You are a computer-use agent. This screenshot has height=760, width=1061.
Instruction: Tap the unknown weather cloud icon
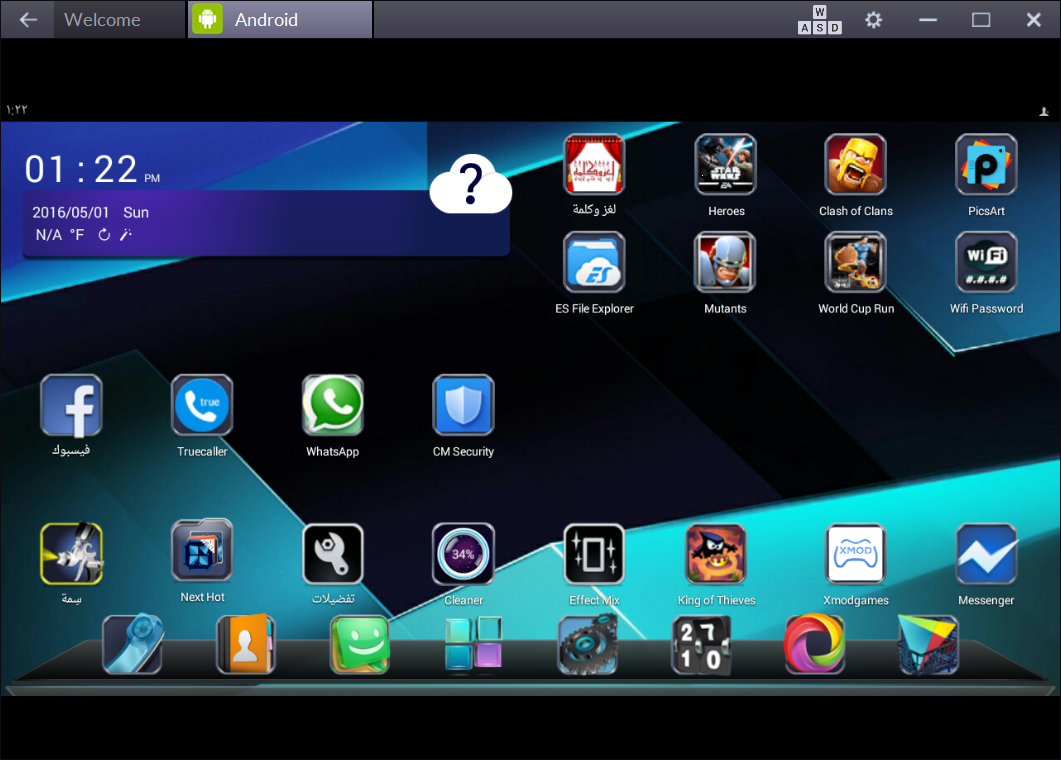(470, 183)
